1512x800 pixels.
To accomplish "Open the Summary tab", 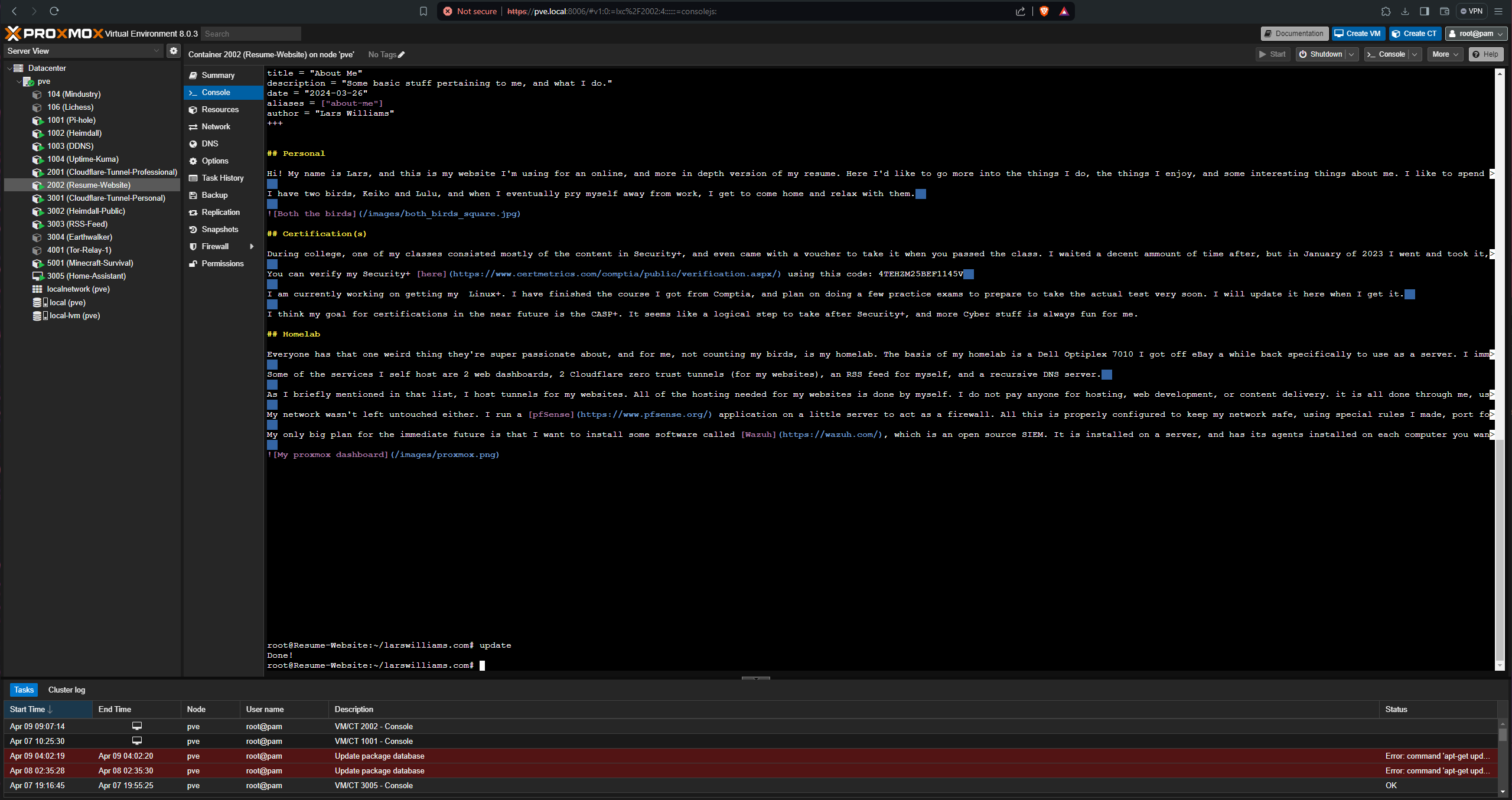I will tap(223, 76).
